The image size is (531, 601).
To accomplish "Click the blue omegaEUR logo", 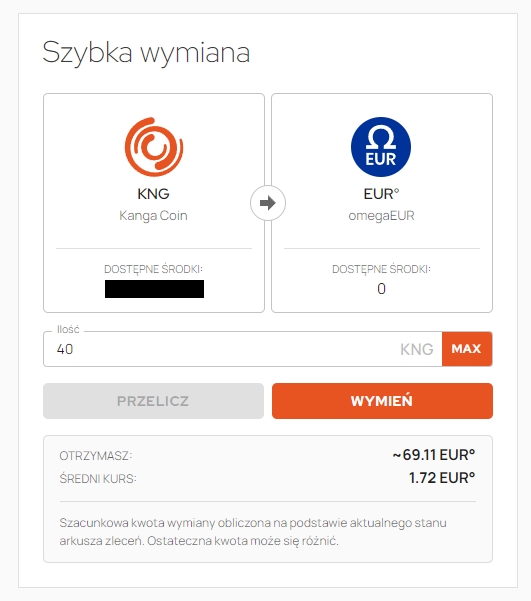I will (381, 147).
